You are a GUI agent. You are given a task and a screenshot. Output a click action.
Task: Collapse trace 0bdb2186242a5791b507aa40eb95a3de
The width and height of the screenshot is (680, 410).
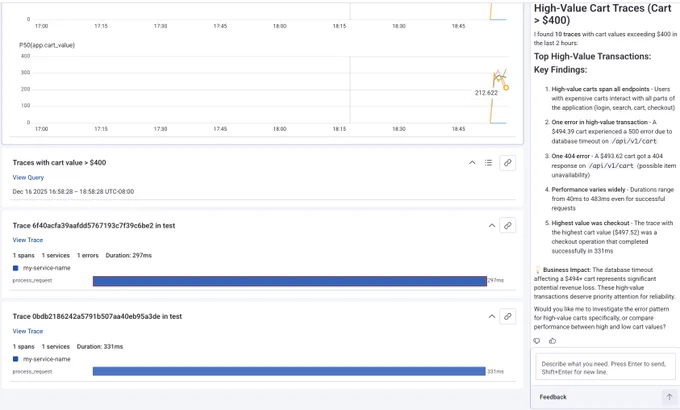pos(492,316)
